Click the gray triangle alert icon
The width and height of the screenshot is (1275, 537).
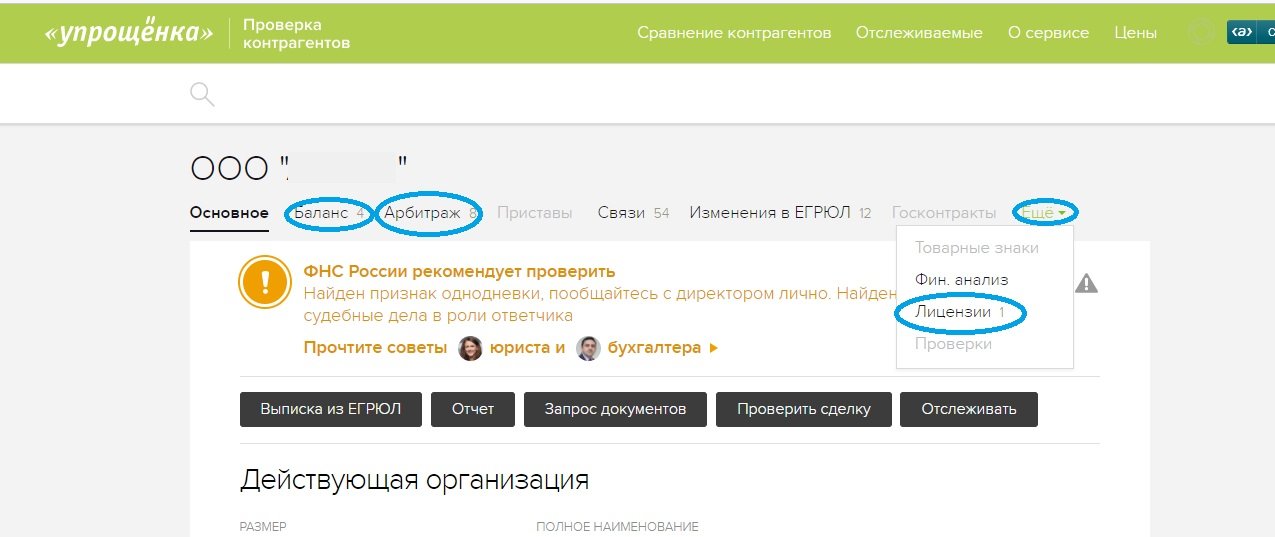point(1086,284)
